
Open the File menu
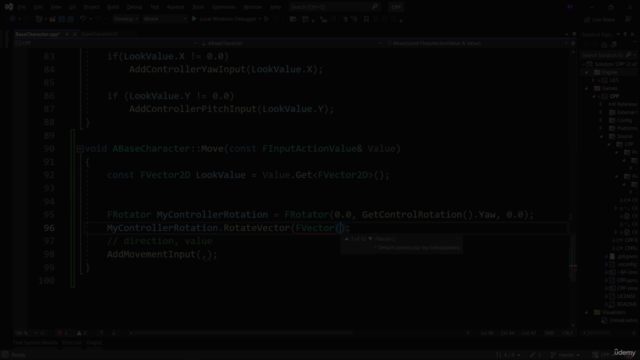coord(22,7)
